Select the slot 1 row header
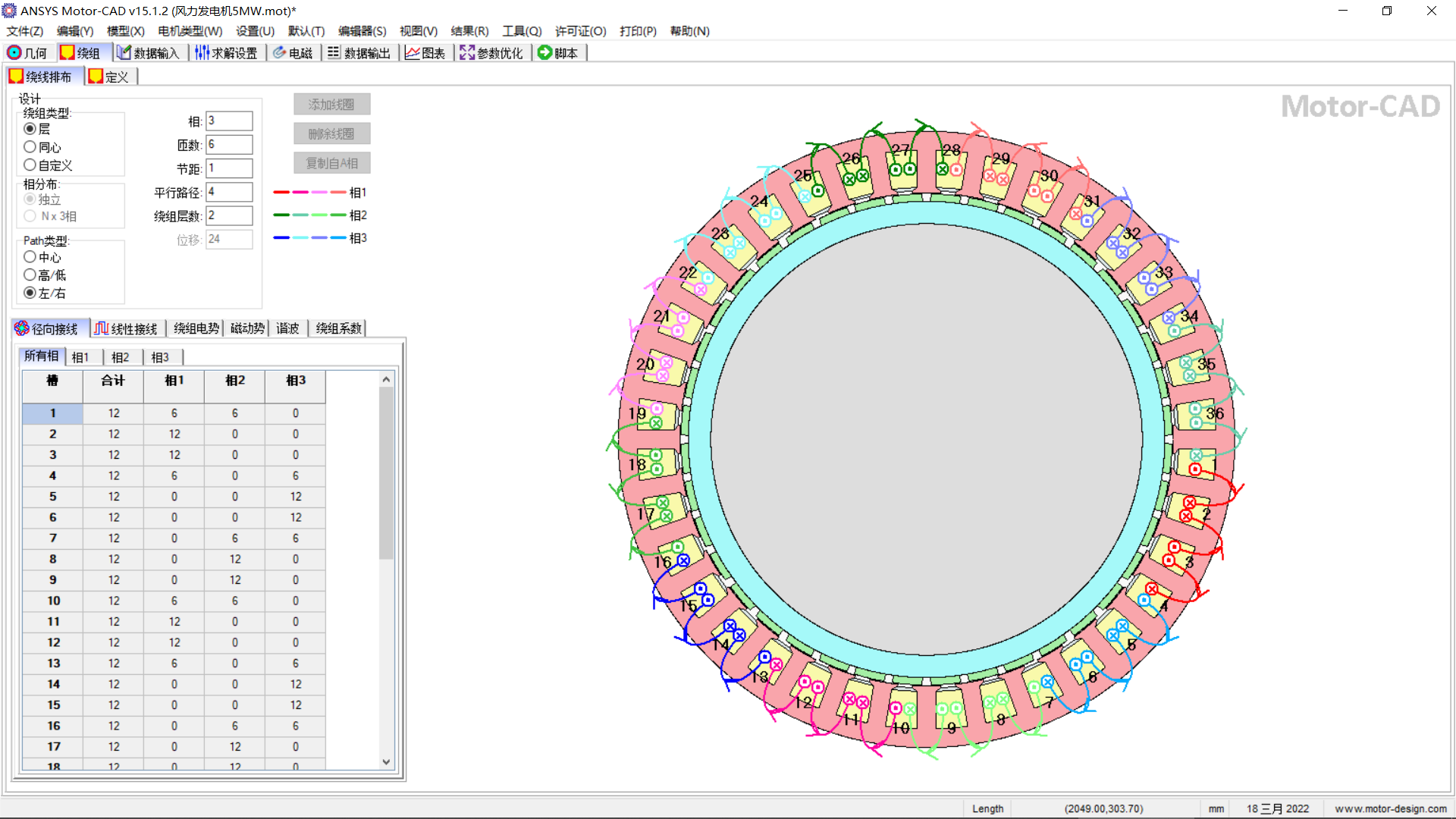Screen dimensions: 1456x819 pos(52,413)
